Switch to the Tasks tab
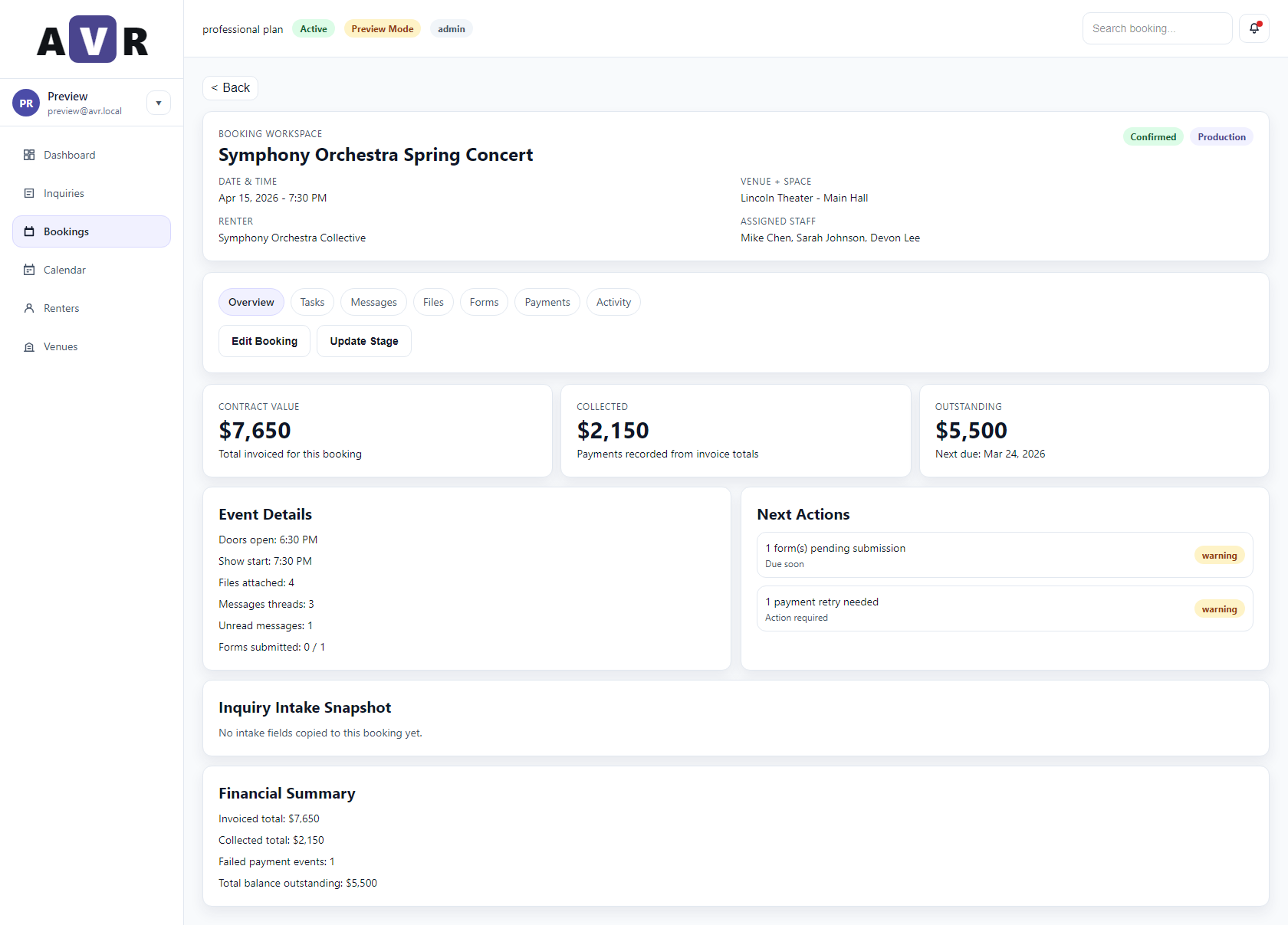Viewport: 1288px width, 925px height. (312, 302)
